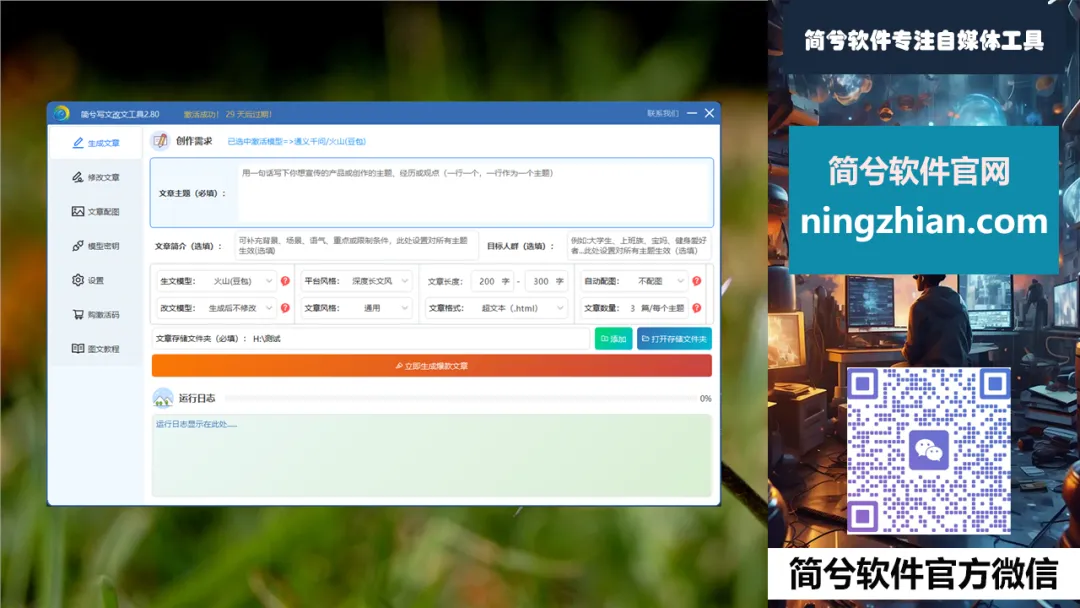Viewport: 1080px width, 608px height.
Task: Click the 设置 gear icon in sidebar
Action: coord(78,280)
